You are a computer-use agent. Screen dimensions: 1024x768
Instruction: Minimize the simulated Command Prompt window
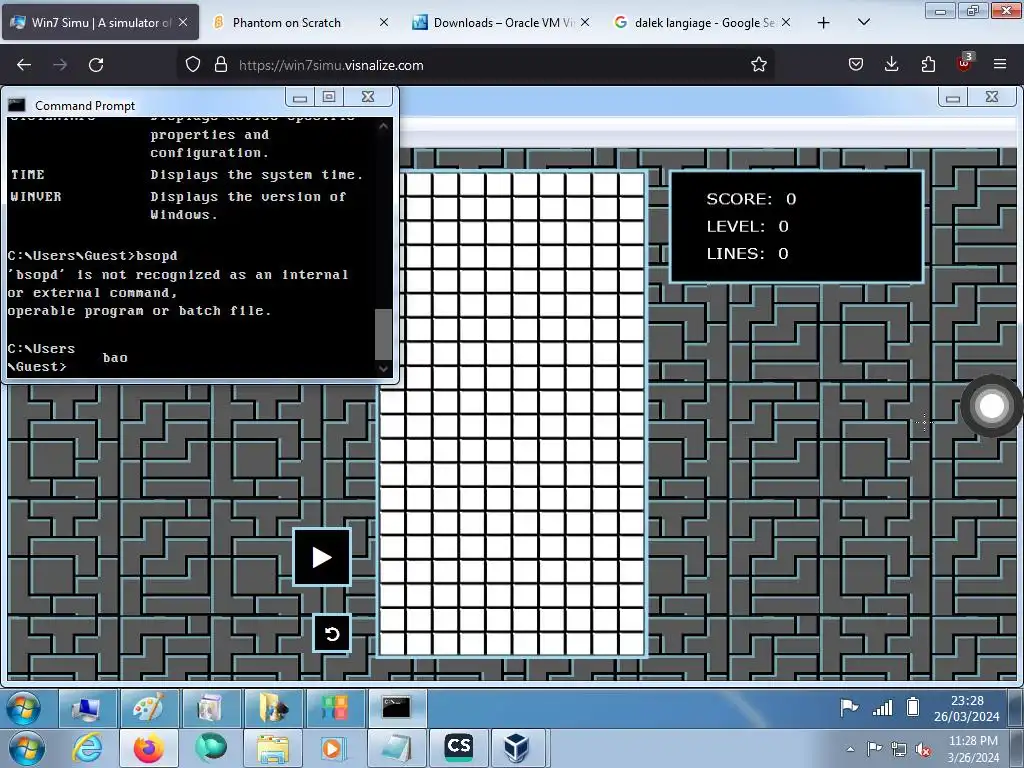pos(300,97)
